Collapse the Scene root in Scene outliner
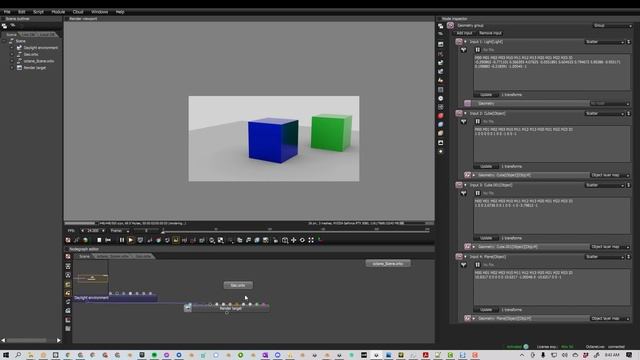 click(x=4, y=41)
